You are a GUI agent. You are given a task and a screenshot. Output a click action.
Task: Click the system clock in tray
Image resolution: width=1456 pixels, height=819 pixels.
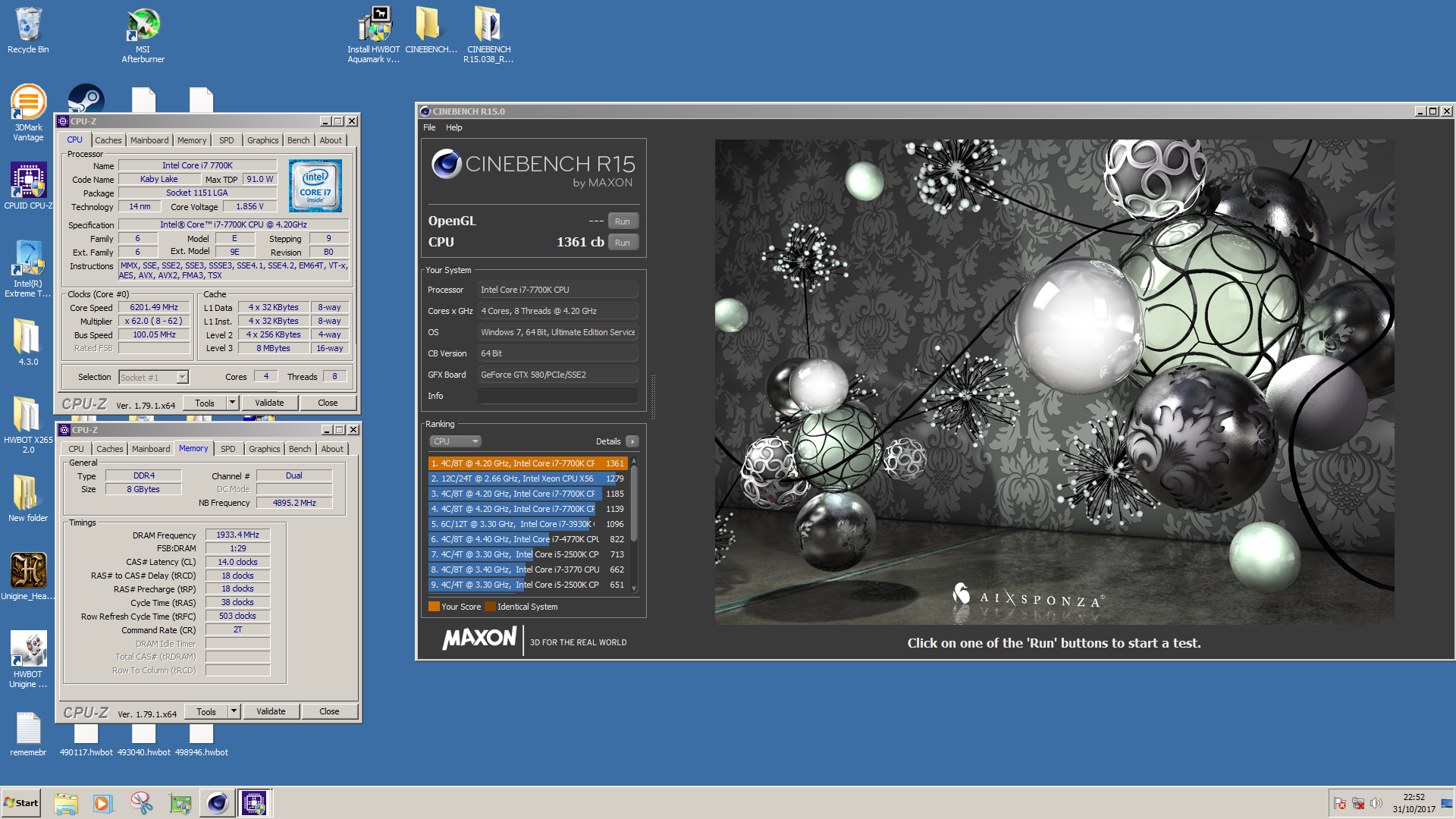coord(1414,803)
